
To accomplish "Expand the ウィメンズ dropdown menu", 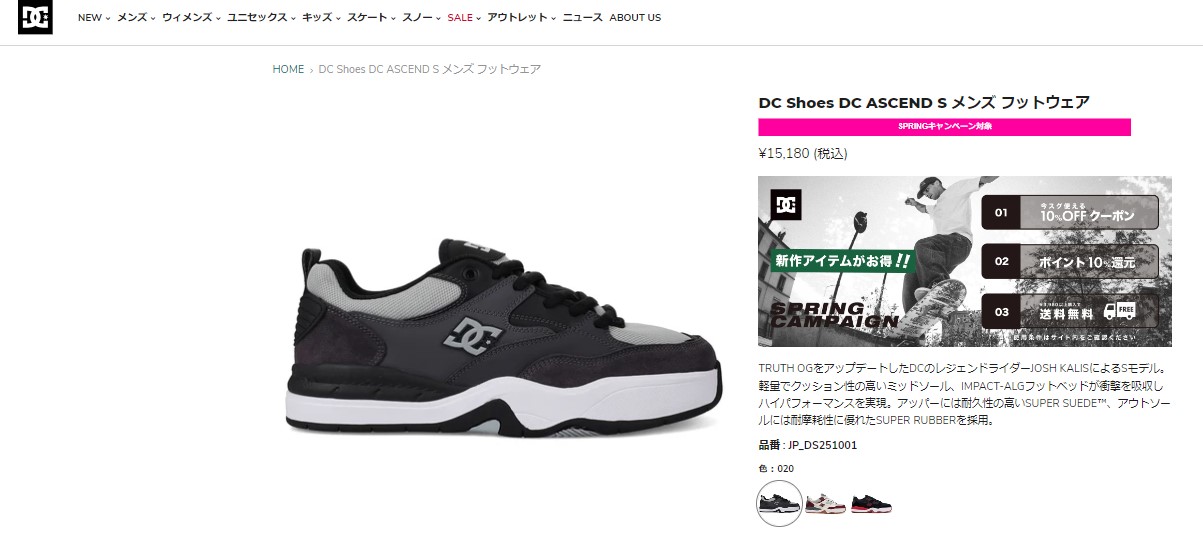I will [191, 18].
